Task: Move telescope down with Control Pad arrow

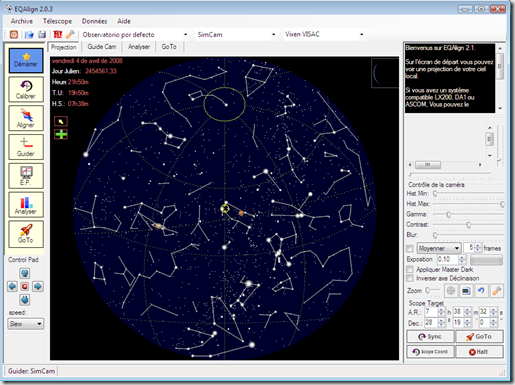Action: pos(25,299)
